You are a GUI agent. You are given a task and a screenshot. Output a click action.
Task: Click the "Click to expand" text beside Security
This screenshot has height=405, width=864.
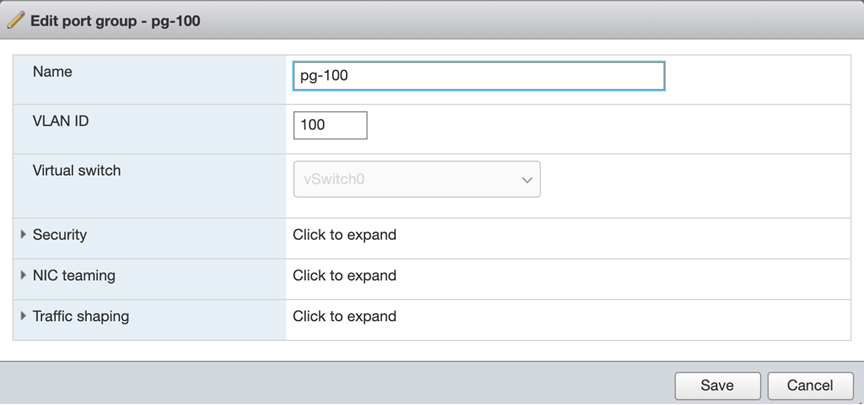344,235
